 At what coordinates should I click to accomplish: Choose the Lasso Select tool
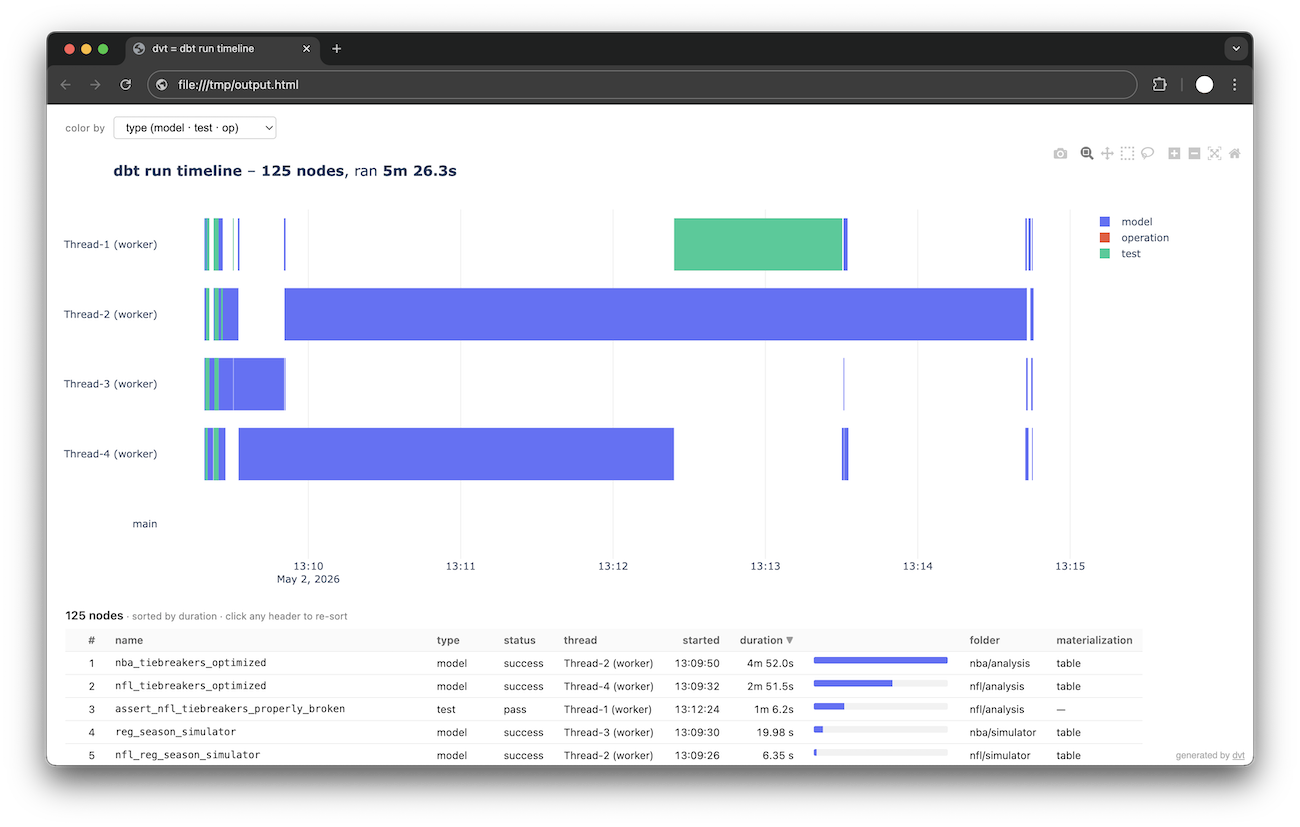(1147, 153)
